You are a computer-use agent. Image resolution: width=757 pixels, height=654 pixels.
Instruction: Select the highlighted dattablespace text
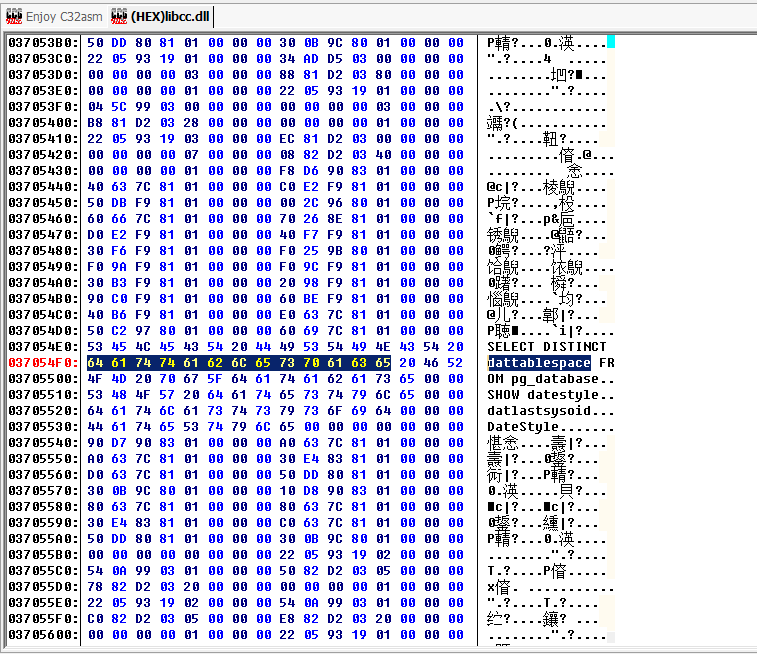[x=538, y=362]
